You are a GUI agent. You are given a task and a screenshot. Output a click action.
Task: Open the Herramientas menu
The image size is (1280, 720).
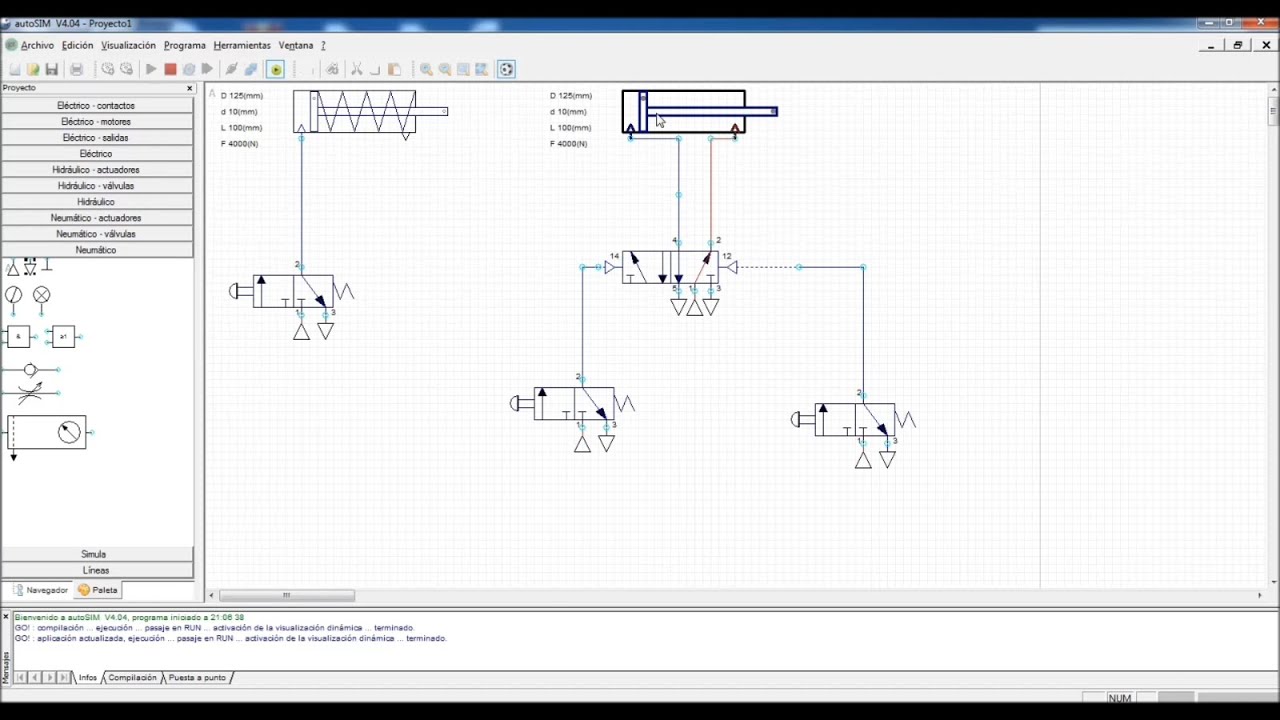pos(242,45)
